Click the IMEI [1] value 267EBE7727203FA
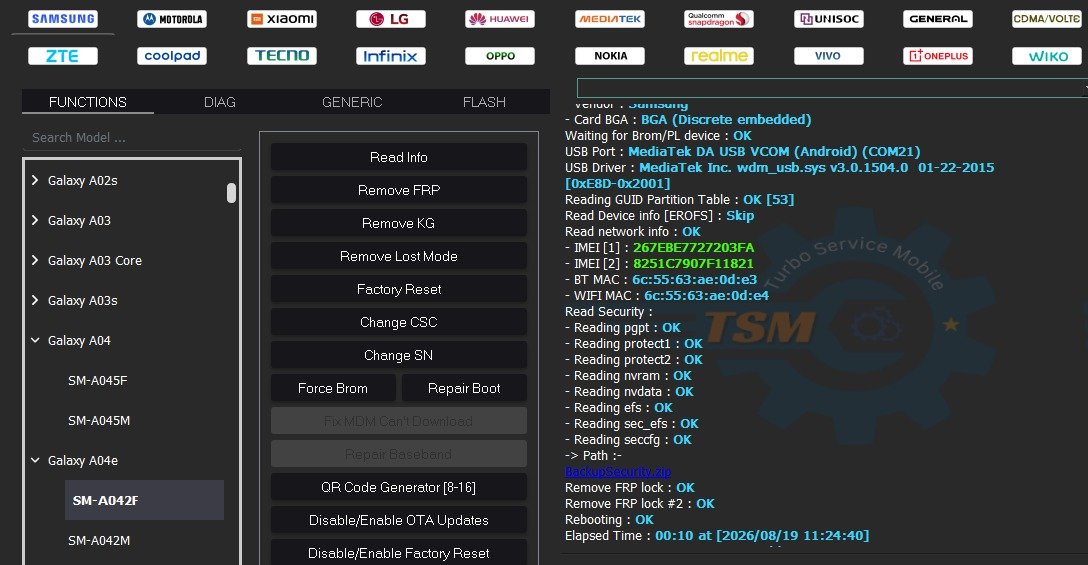Image resolution: width=1088 pixels, height=565 pixels. click(693, 248)
